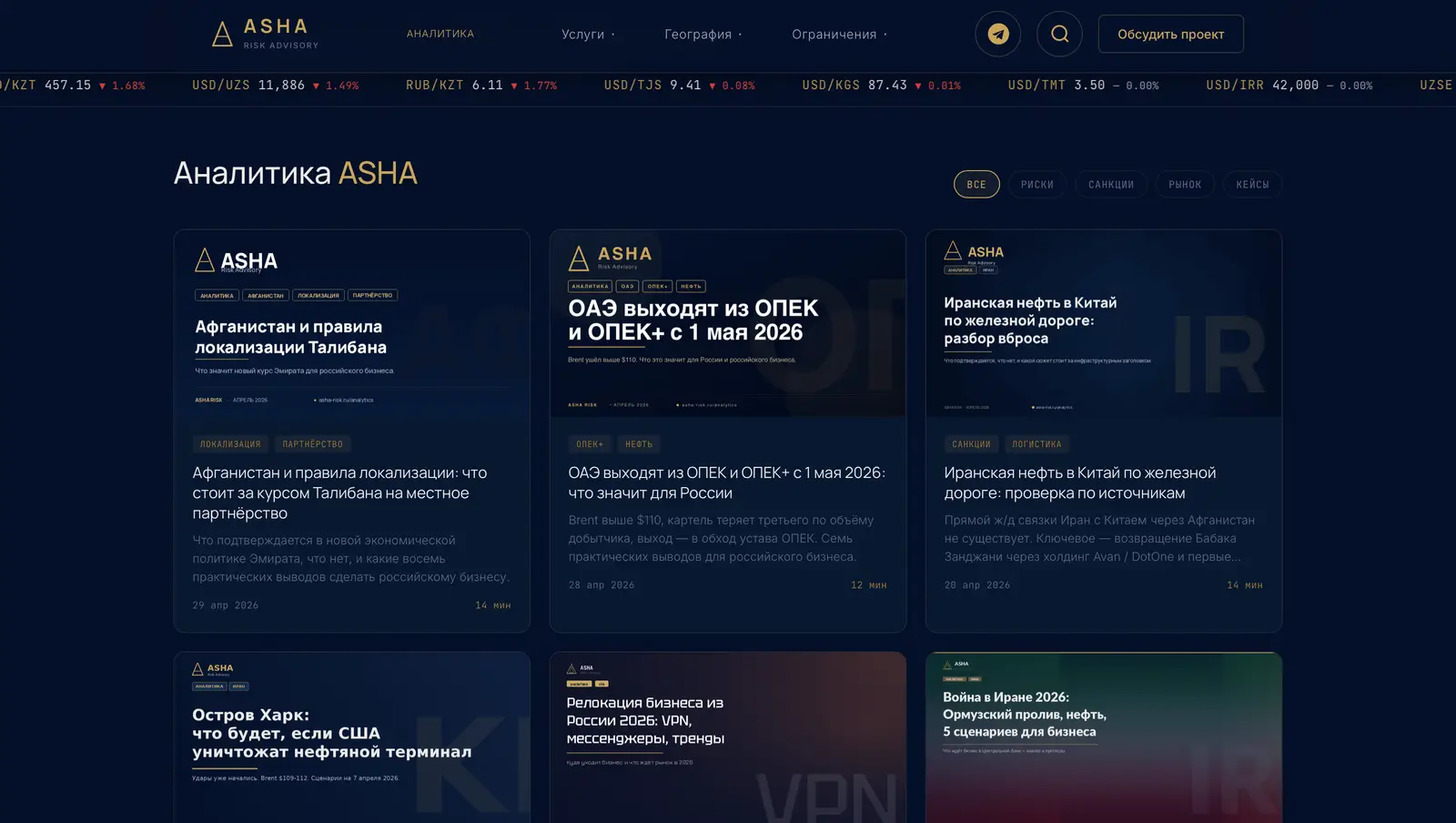
Task: Click the USD/IRR 42,000 ticker entry
Action: click(1289, 86)
